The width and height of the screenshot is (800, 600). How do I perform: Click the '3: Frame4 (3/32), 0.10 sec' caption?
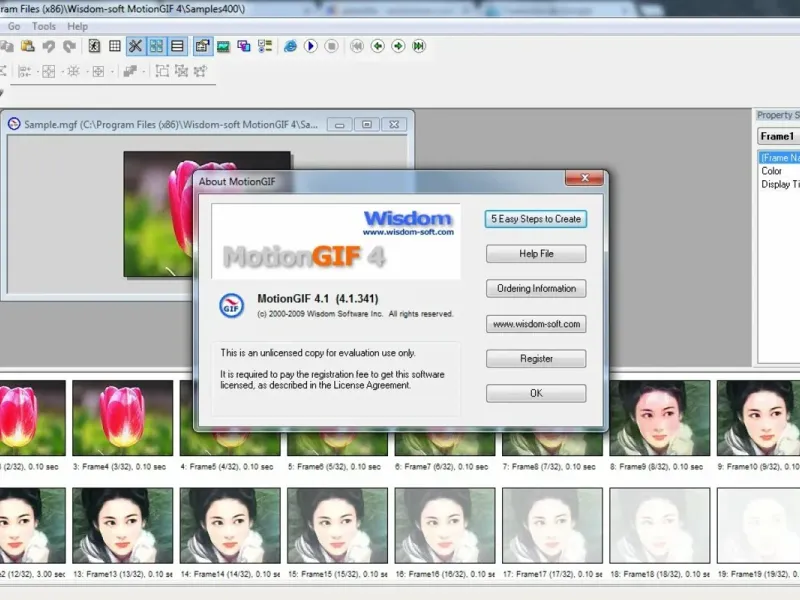pyautogui.click(x=119, y=467)
